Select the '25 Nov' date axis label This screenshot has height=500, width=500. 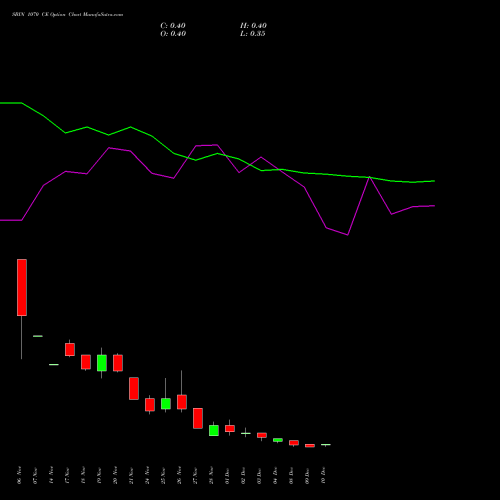[x=163, y=475]
